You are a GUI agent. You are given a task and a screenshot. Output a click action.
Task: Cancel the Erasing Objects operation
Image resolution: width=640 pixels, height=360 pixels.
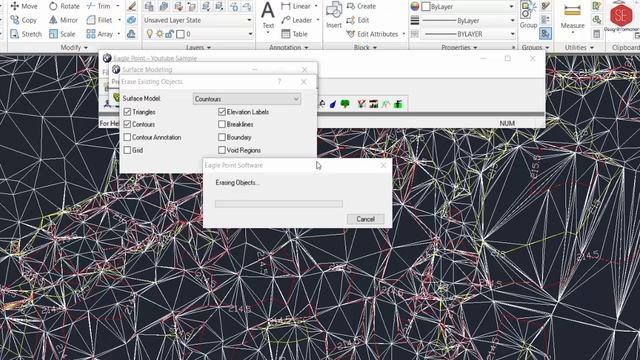pyautogui.click(x=365, y=219)
